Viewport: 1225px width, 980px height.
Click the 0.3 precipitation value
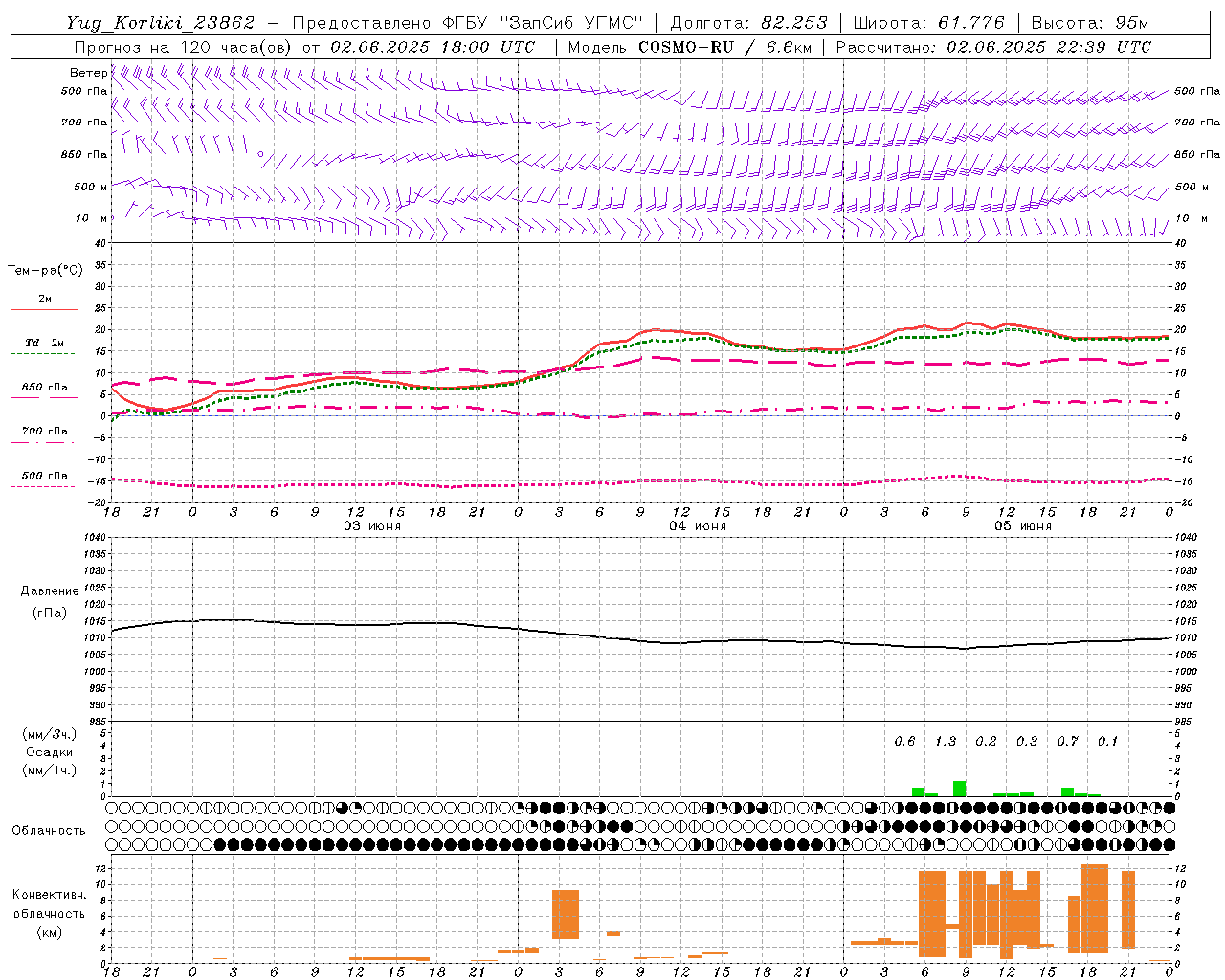1027,742
